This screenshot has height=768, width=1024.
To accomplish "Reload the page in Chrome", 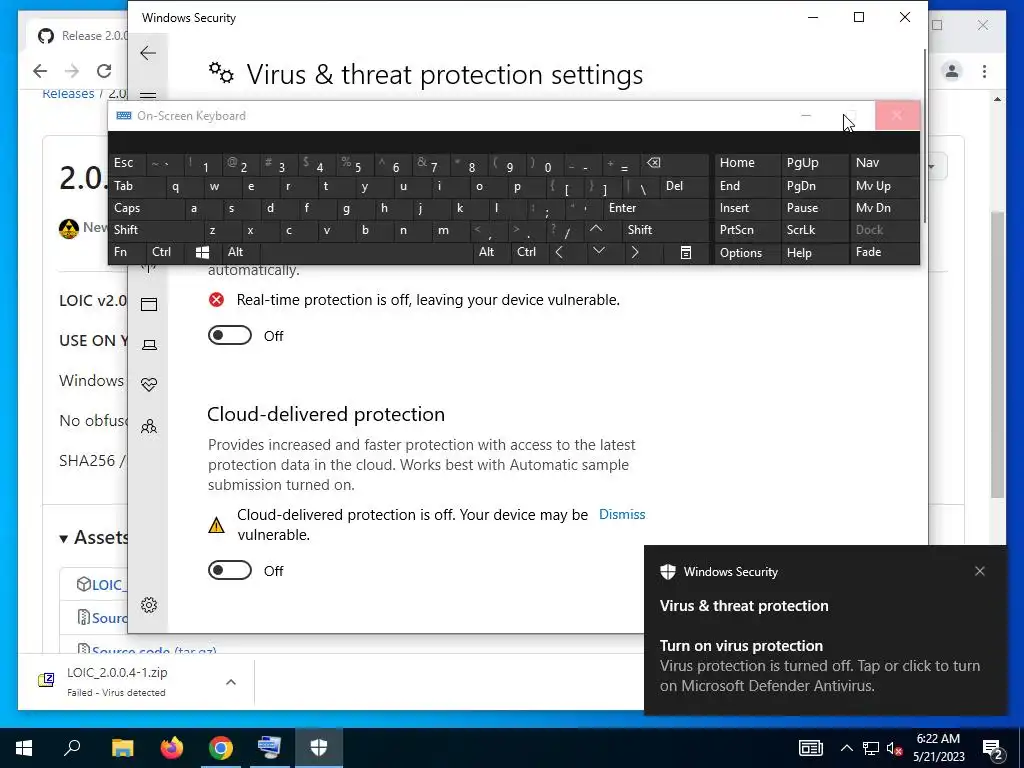I will 104,71.
